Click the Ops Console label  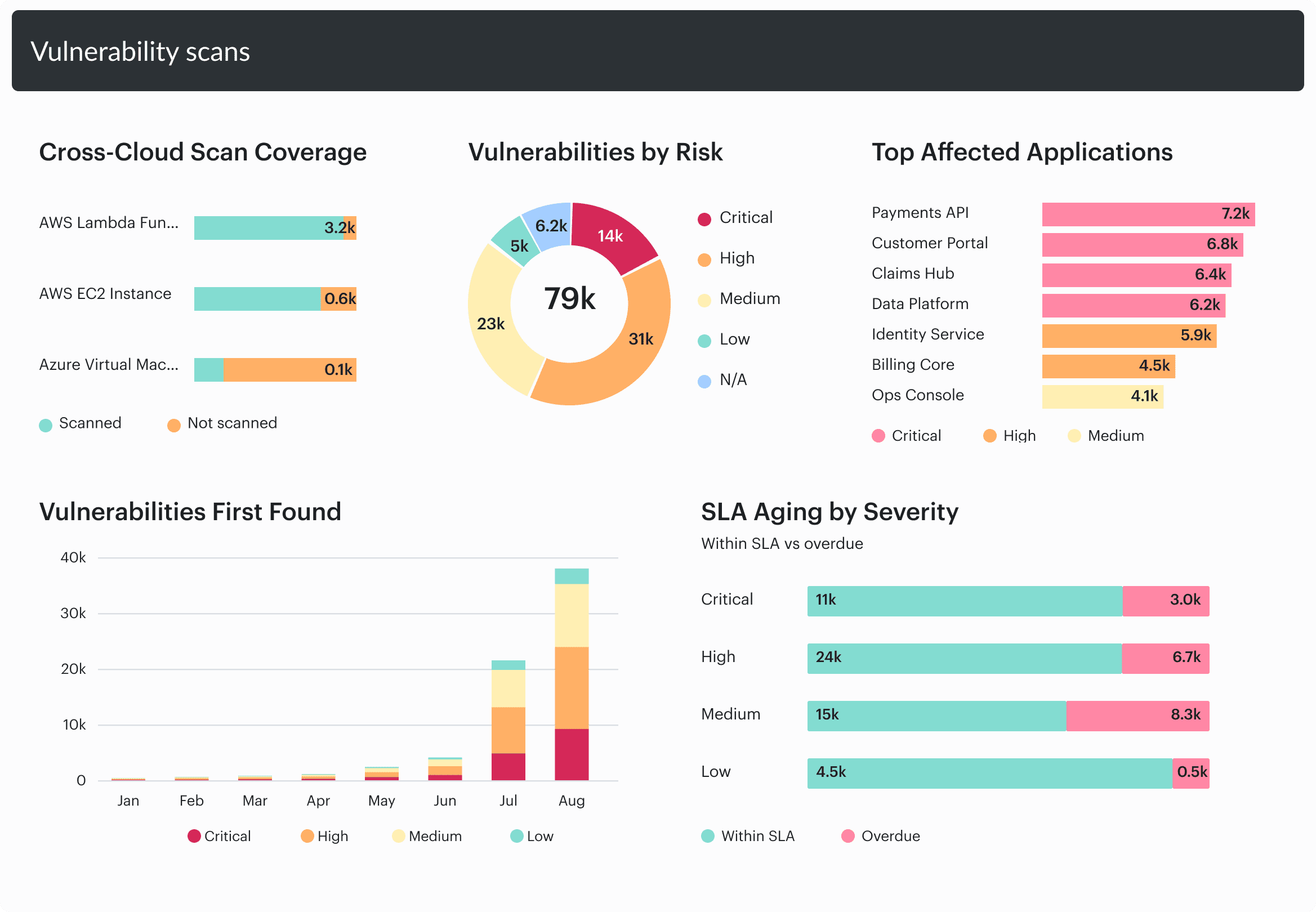click(x=918, y=395)
